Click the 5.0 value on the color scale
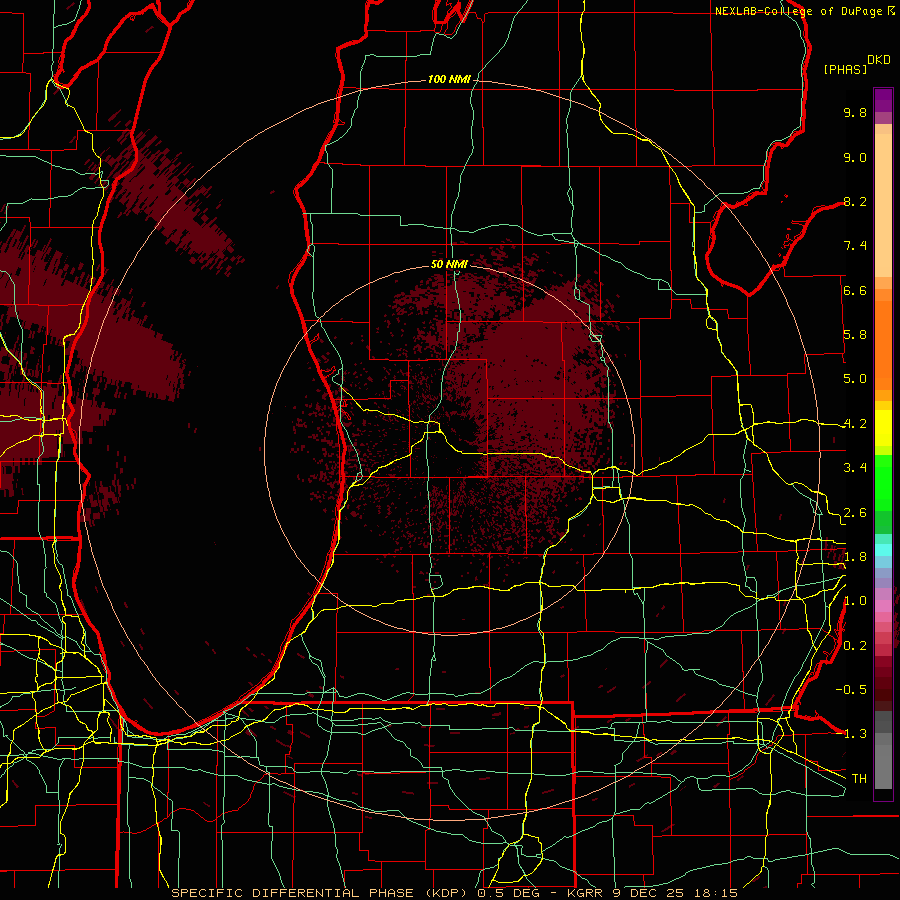 [855, 379]
